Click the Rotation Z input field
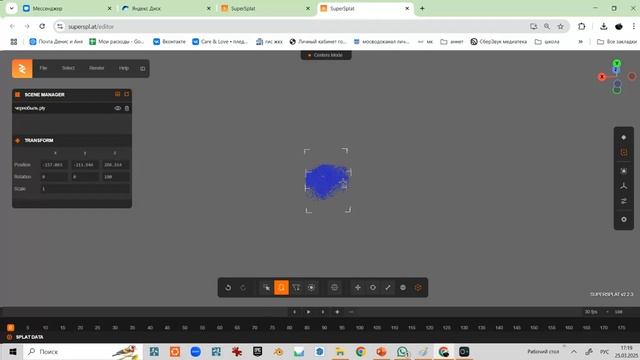Image resolution: width=640 pixels, height=360 pixels. 115,177
